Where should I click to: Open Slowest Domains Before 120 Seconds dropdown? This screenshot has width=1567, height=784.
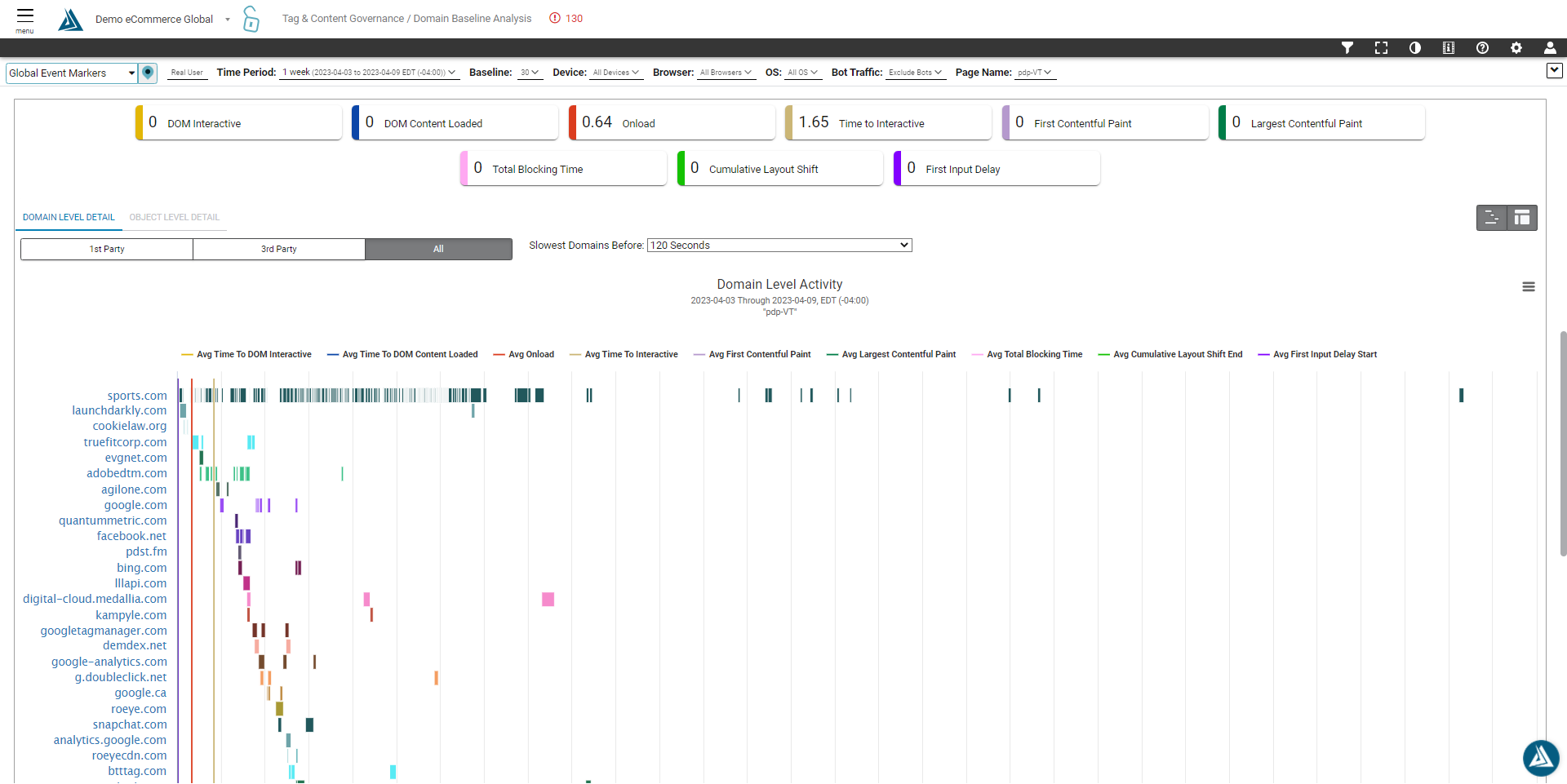pos(779,246)
